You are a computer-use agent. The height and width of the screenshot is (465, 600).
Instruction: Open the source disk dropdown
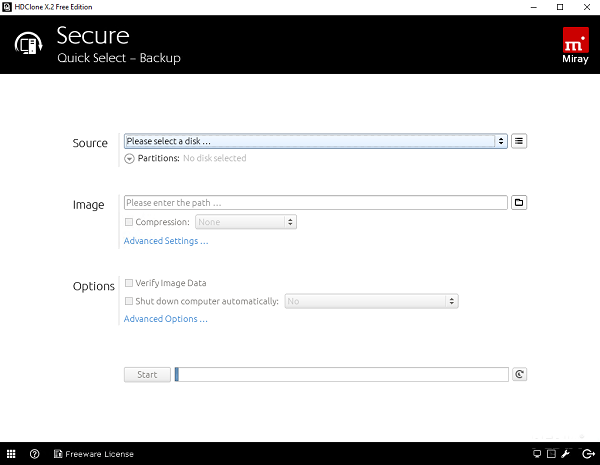click(315, 141)
